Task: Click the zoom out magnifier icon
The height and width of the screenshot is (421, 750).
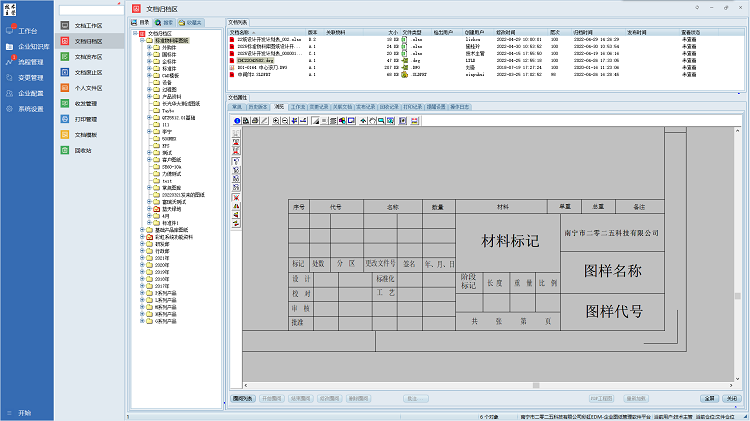Action: tap(285, 121)
